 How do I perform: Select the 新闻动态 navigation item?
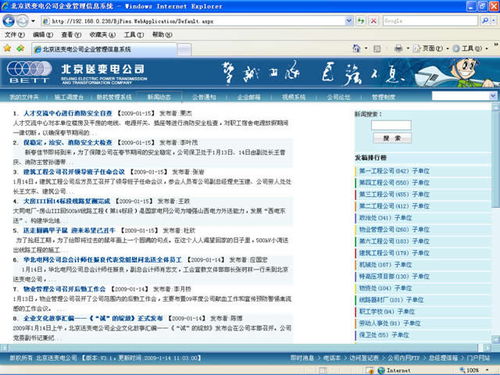159,97
